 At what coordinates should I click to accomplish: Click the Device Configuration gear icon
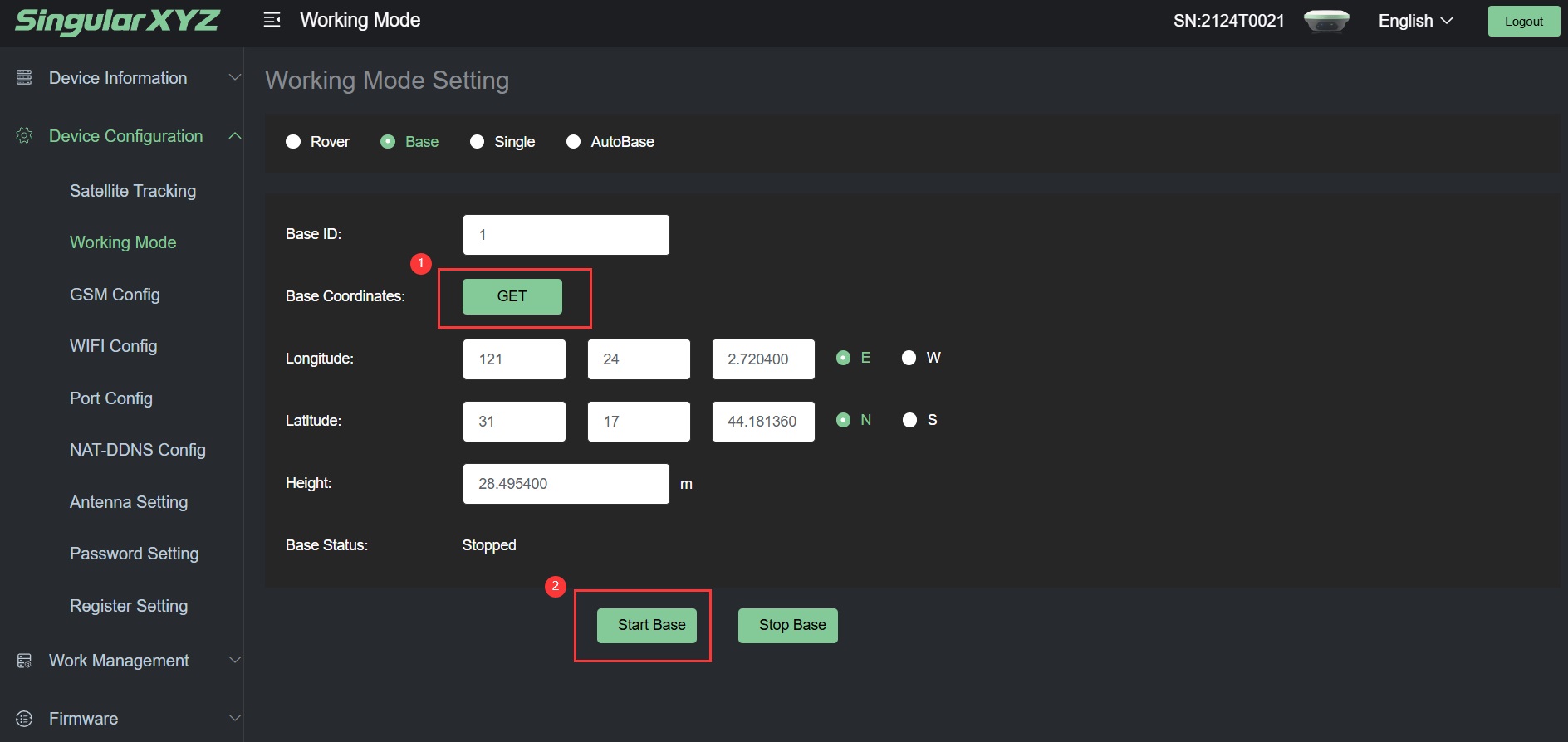[x=24, y=135]
